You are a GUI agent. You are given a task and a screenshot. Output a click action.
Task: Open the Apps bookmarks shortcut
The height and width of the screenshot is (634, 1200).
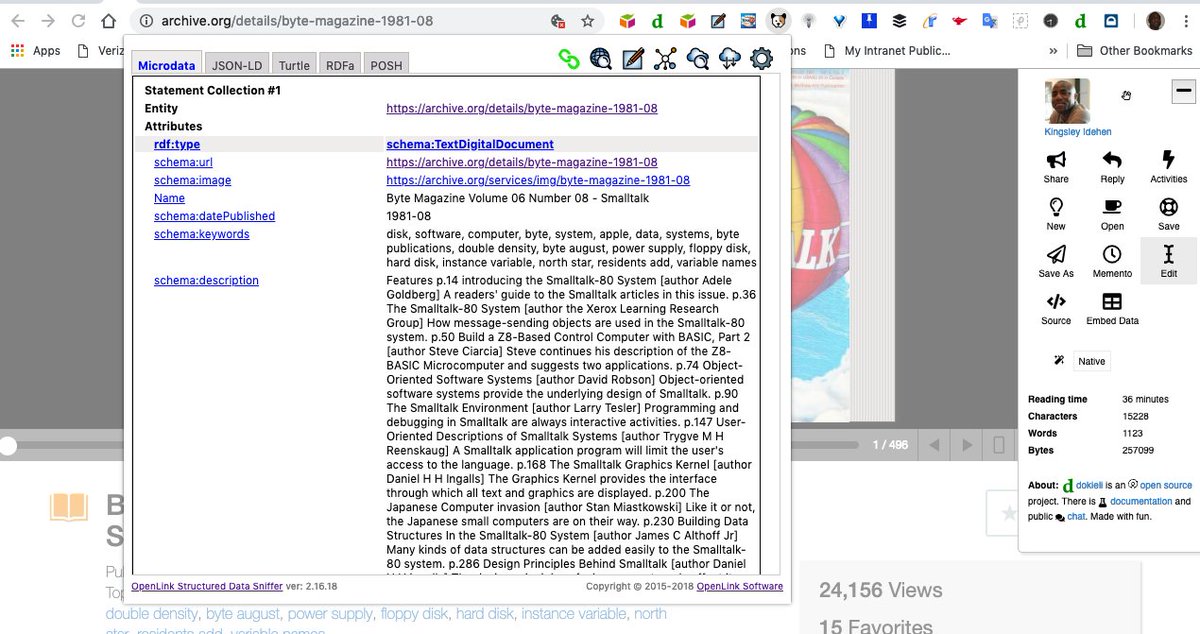pos(35,50)
